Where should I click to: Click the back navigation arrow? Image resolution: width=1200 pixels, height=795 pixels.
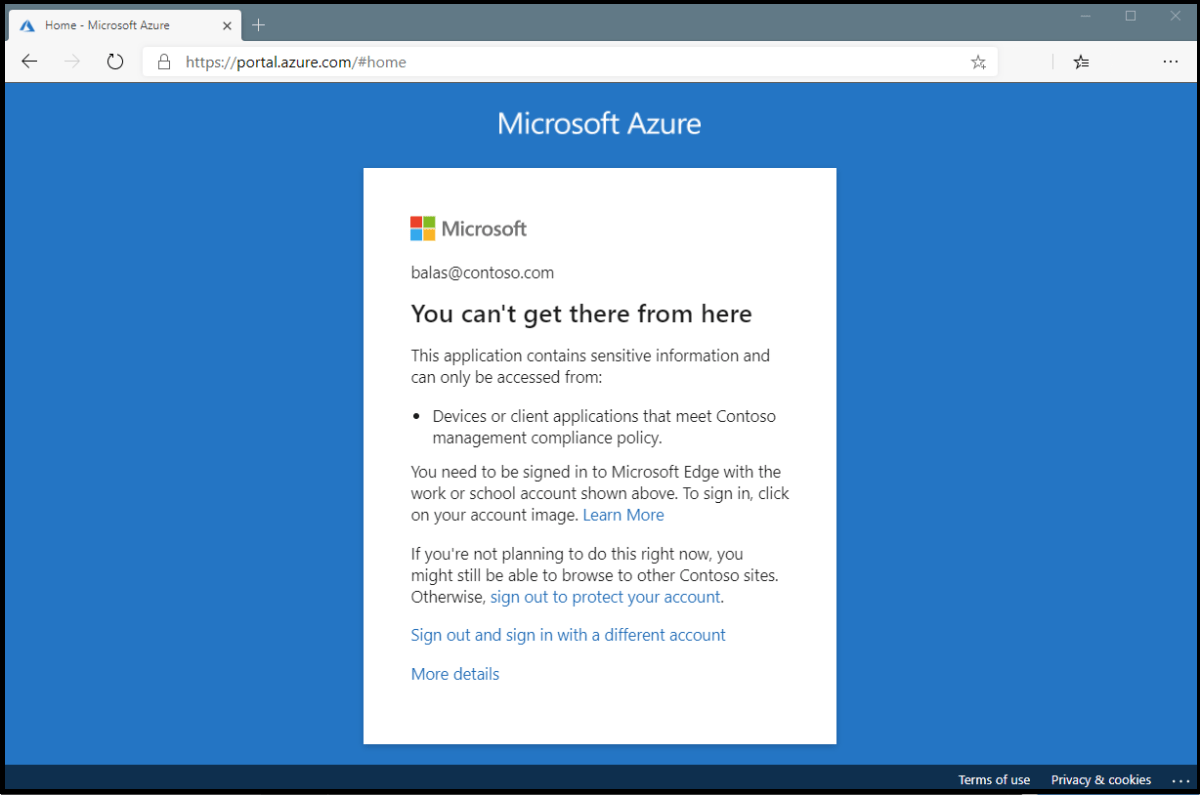[28, 61]
